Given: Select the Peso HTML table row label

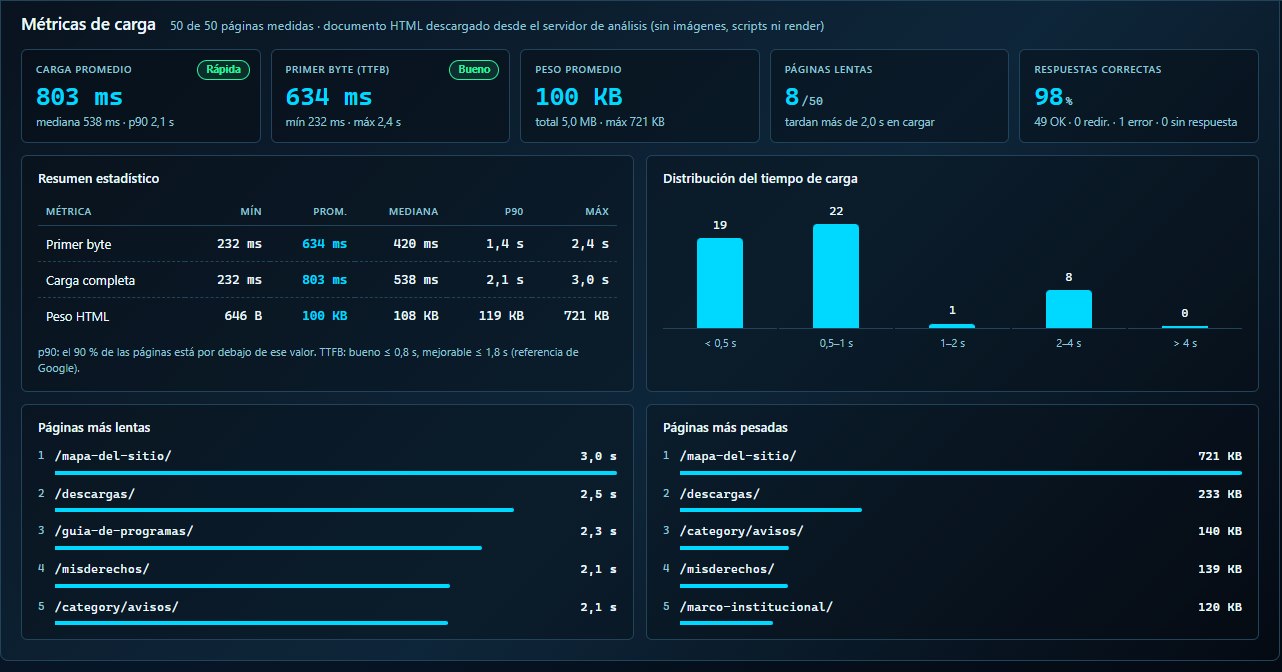Looking at the screenshot, I should 77,316.
